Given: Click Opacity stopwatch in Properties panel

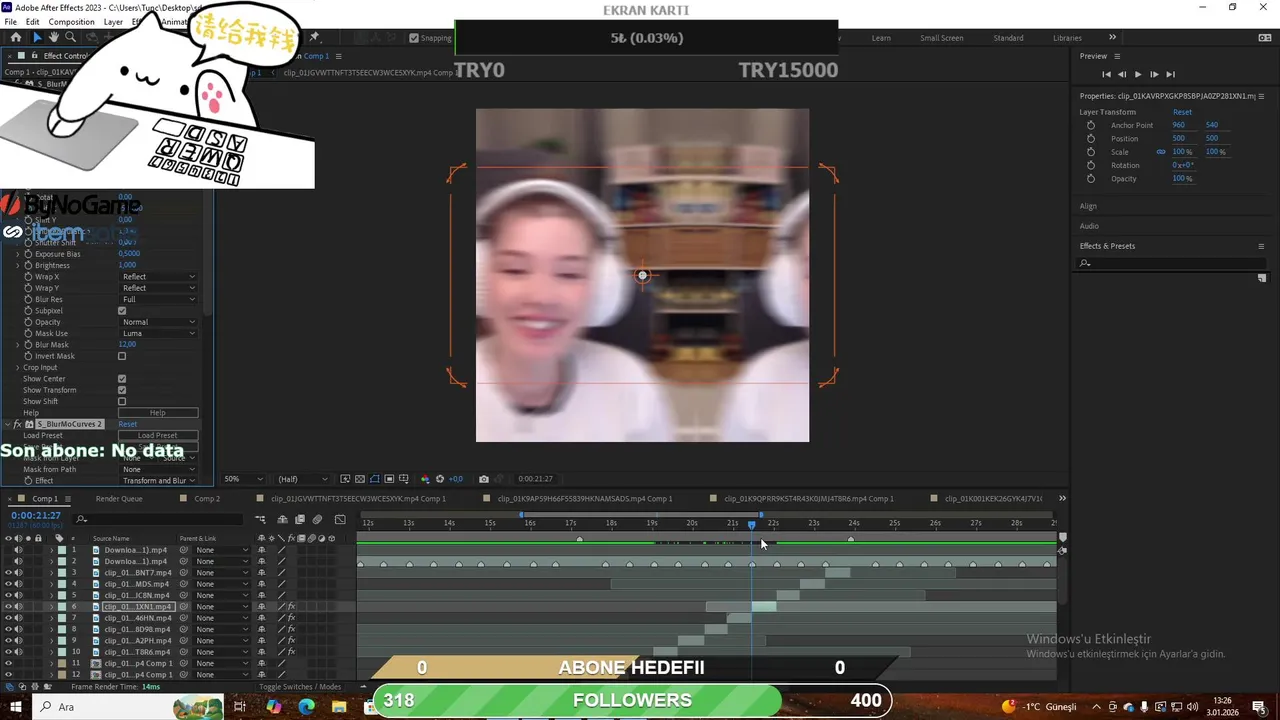Looking at the screenshot, I should 1090,179.
